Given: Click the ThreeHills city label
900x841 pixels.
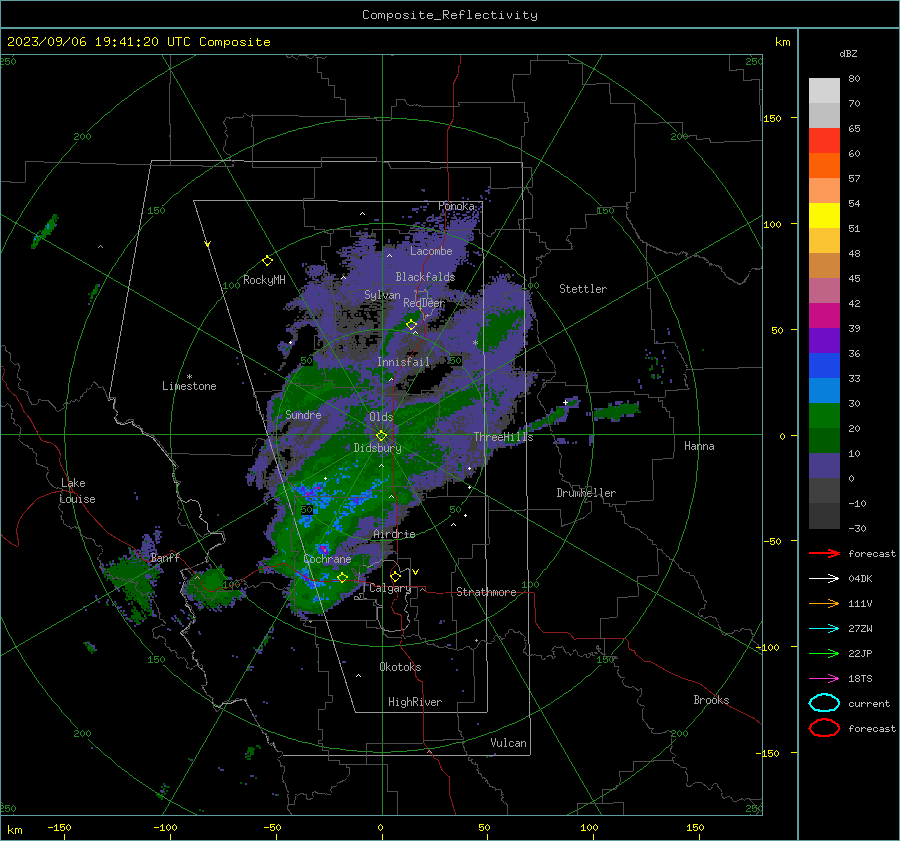Looking at the screenshot, I should (x=503, y=437).
